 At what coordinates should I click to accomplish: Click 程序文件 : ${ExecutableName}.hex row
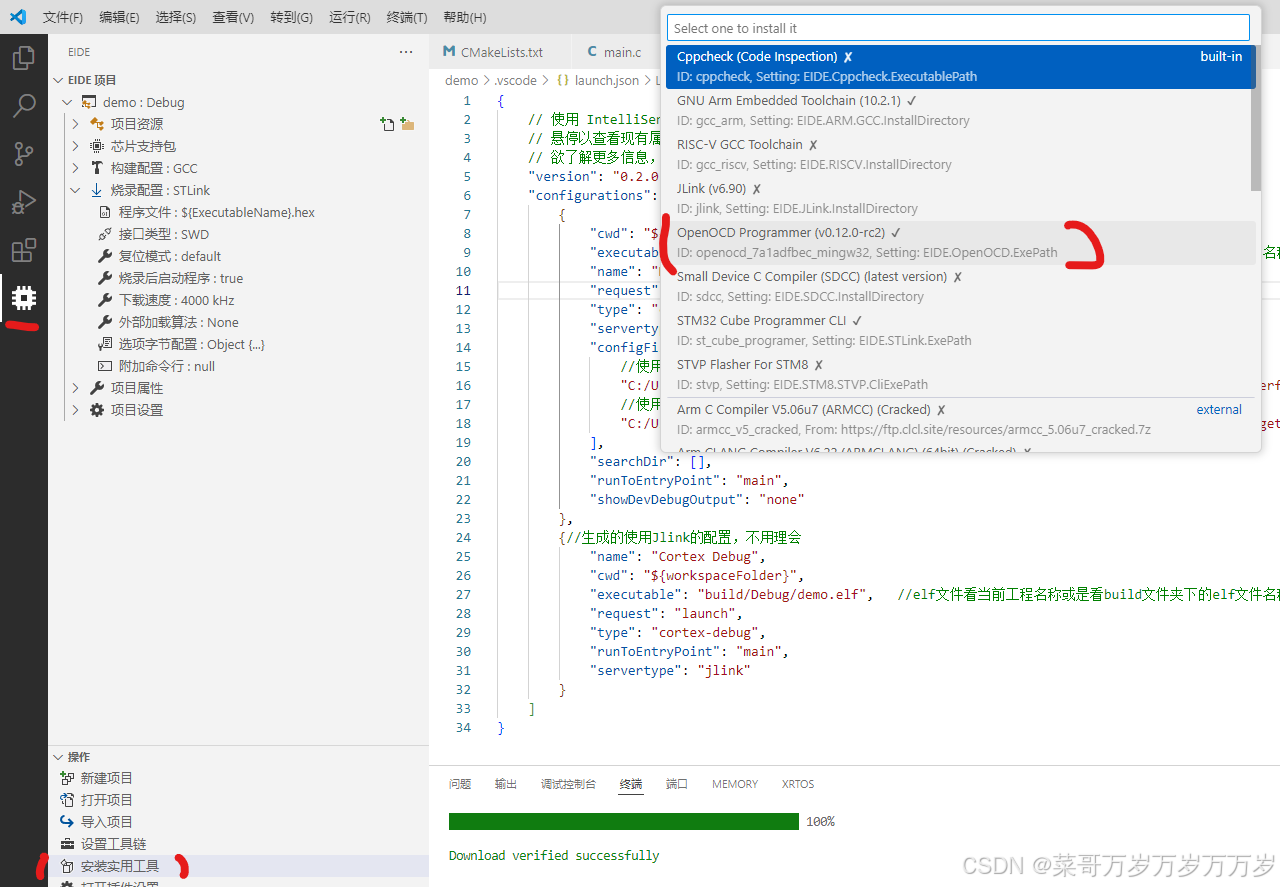(238, 212)
